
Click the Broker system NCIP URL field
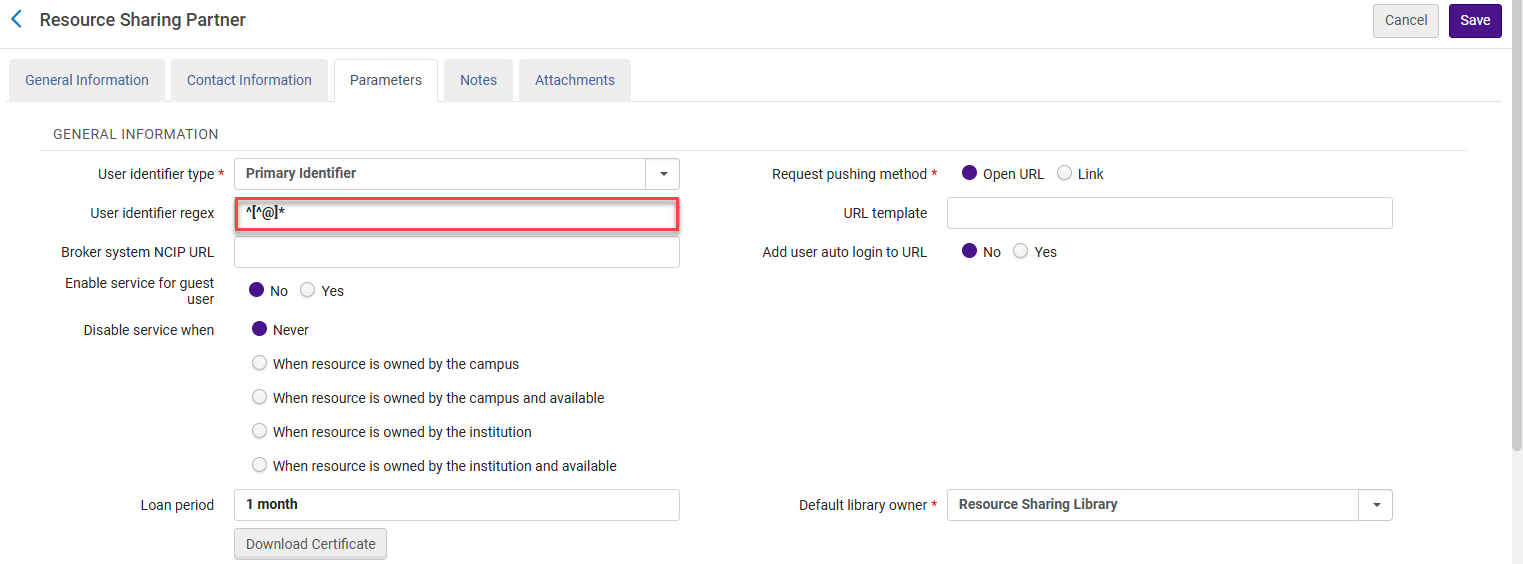click(x=457, y=252)
